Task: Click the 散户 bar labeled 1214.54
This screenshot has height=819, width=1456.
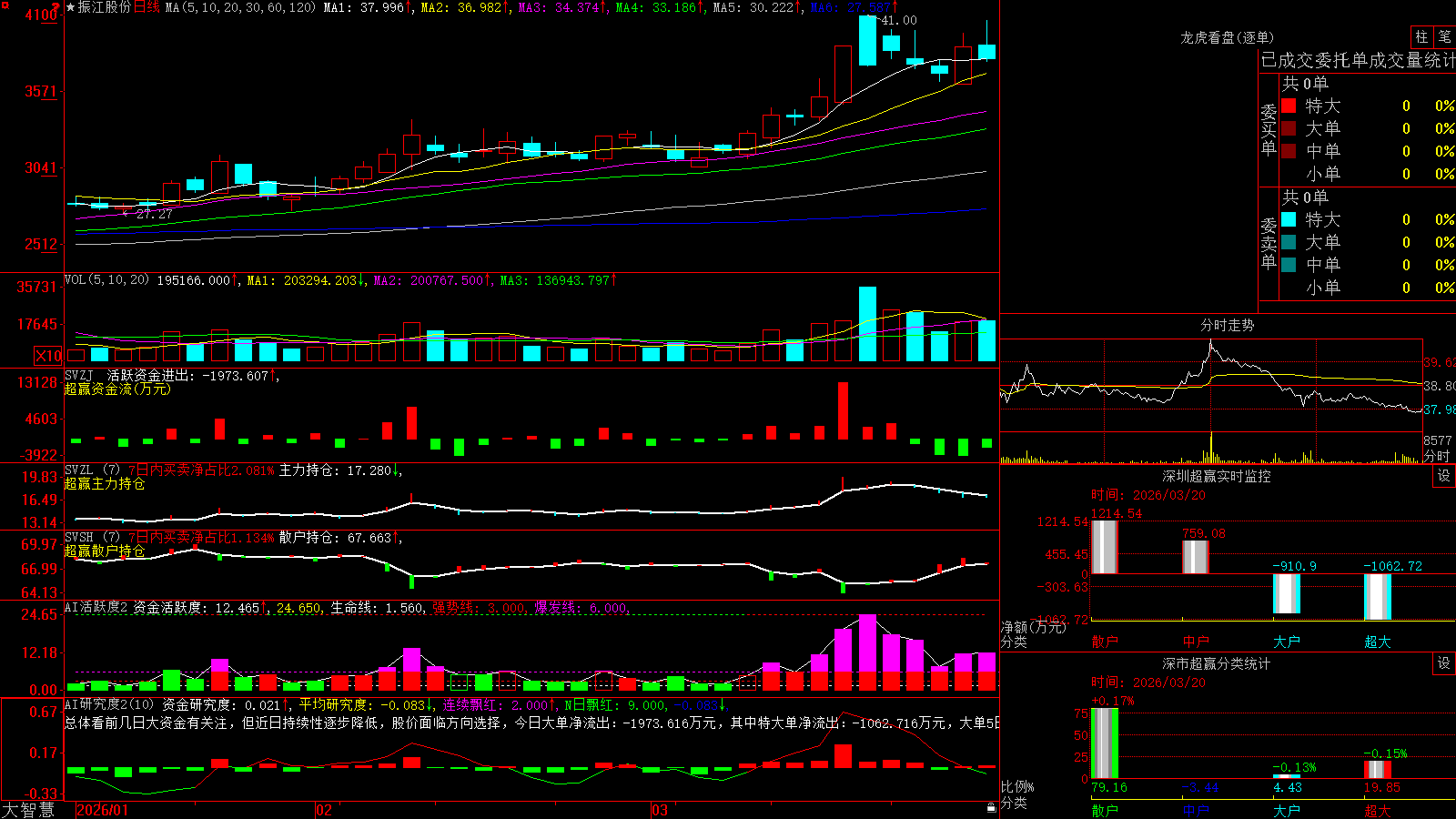Action: click(x=1105, y=546)
